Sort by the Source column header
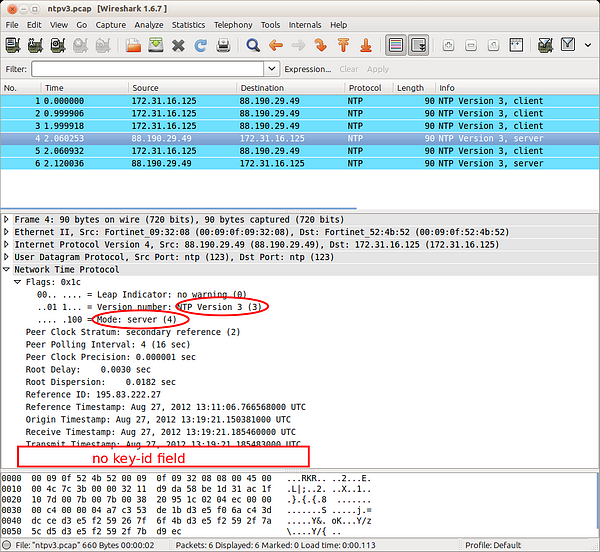This screenshot has width=600, height=552. tap(183, 88)
